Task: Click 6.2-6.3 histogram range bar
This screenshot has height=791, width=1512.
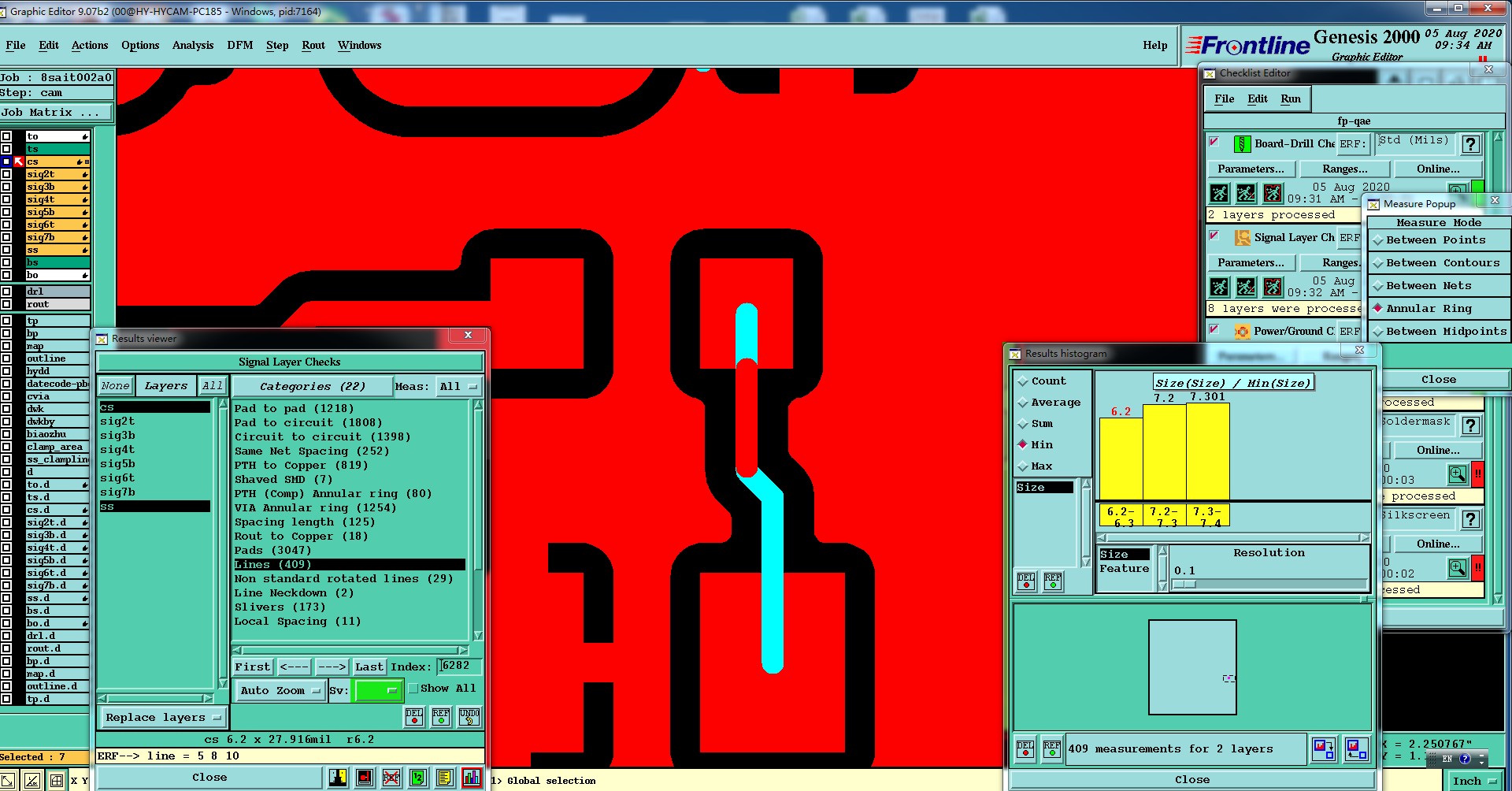Action: coord(1121,461)
